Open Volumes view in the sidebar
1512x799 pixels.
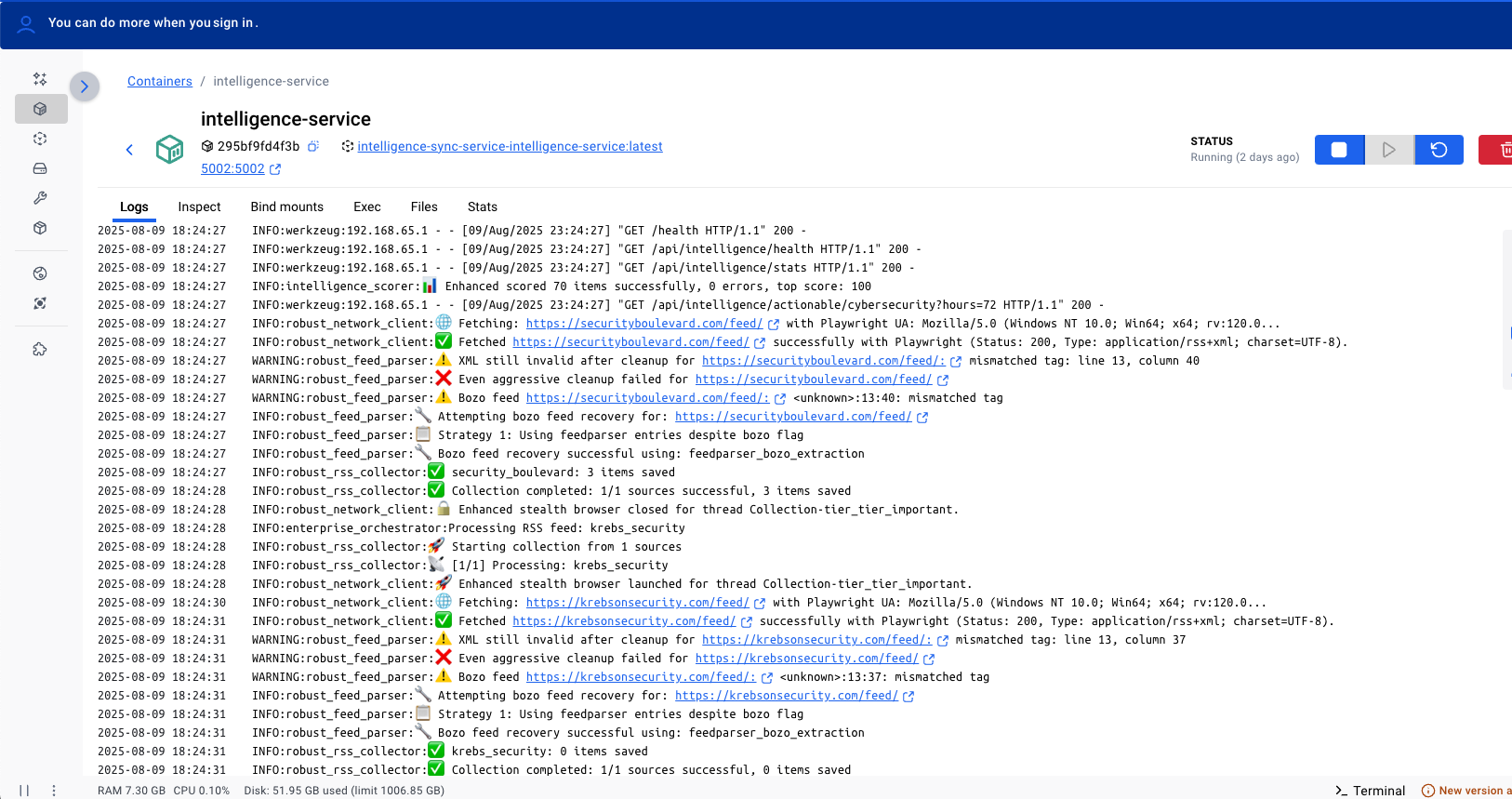click(40, 168)
